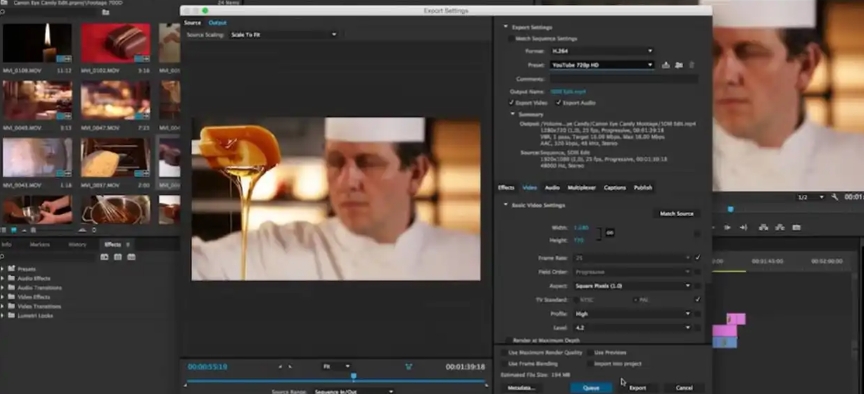Open Source Range dropdown
The height and width of the screenshot is (394, 864).
[353, 392]
